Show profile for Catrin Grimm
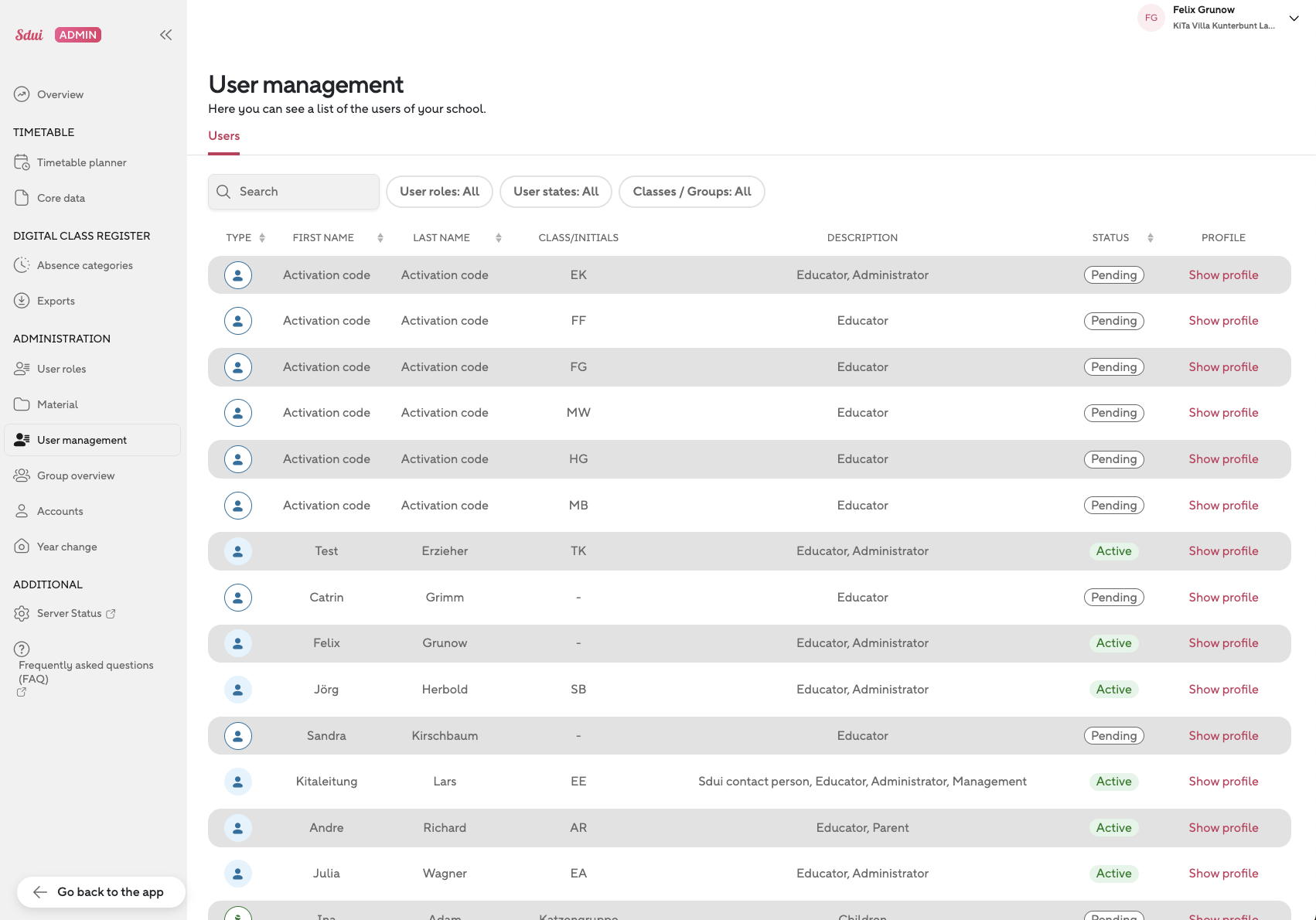 tap(1223, 598)
